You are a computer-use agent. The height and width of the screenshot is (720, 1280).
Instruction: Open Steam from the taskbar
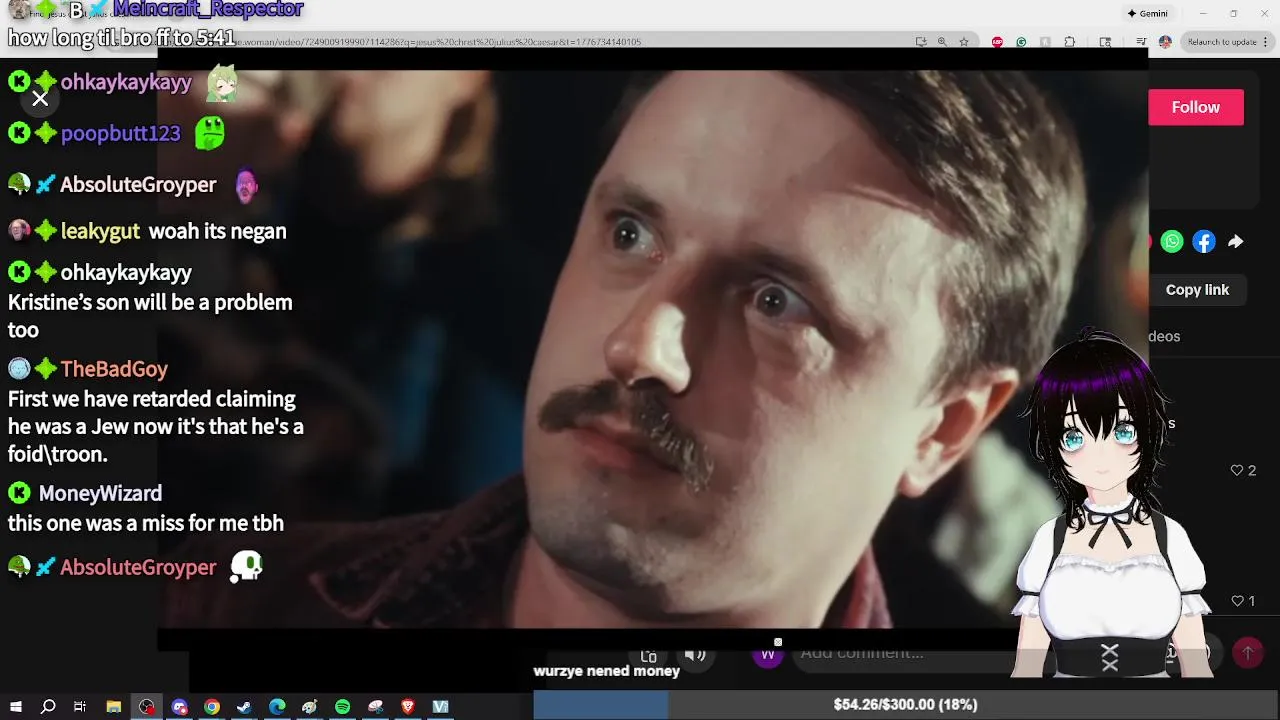[244, 707]
